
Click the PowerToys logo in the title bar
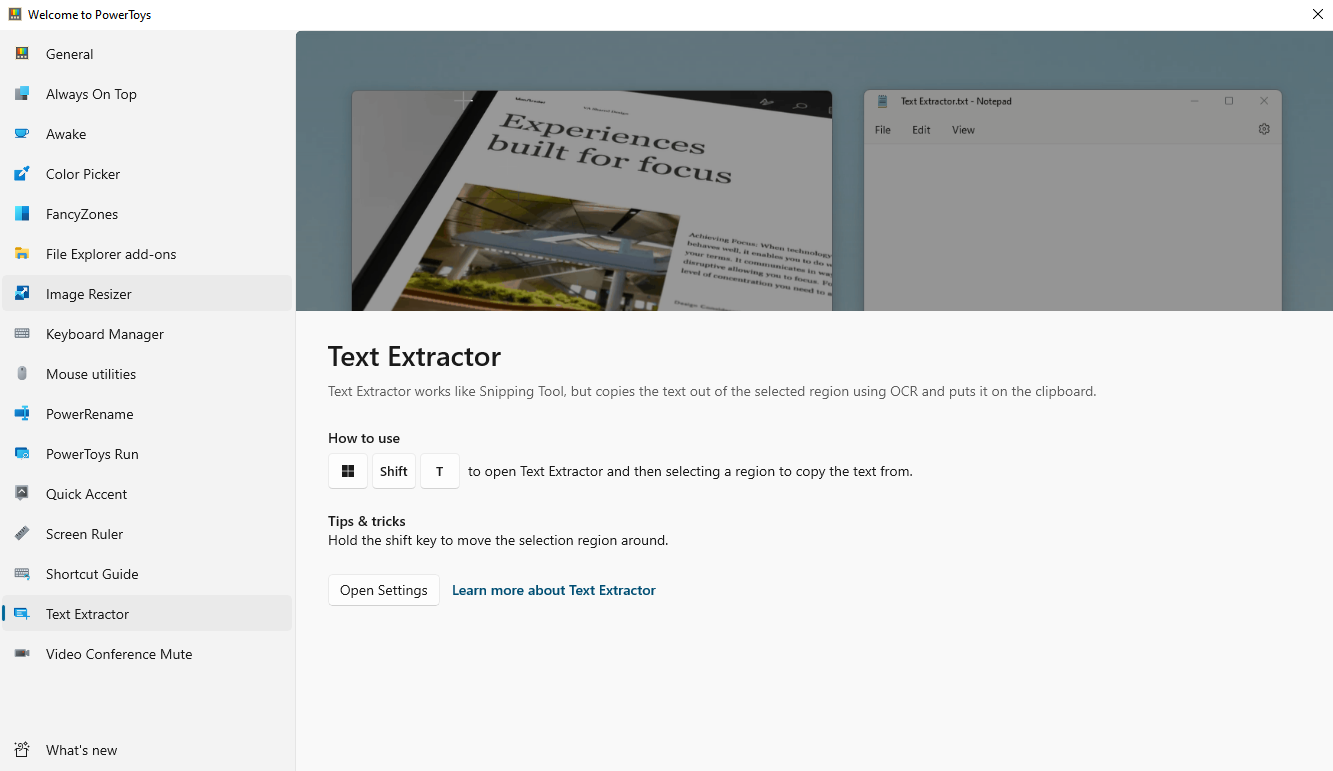click(x=15, y=15)
